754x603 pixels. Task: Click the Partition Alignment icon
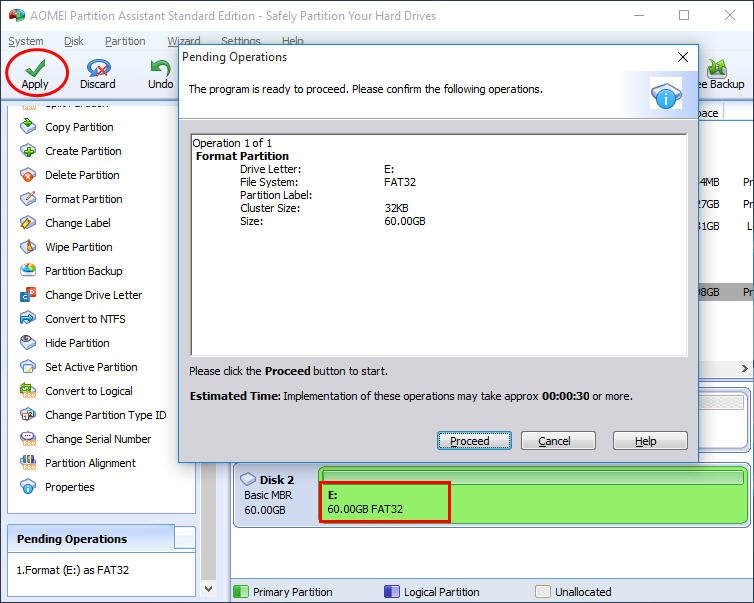(x=28, y=463)
